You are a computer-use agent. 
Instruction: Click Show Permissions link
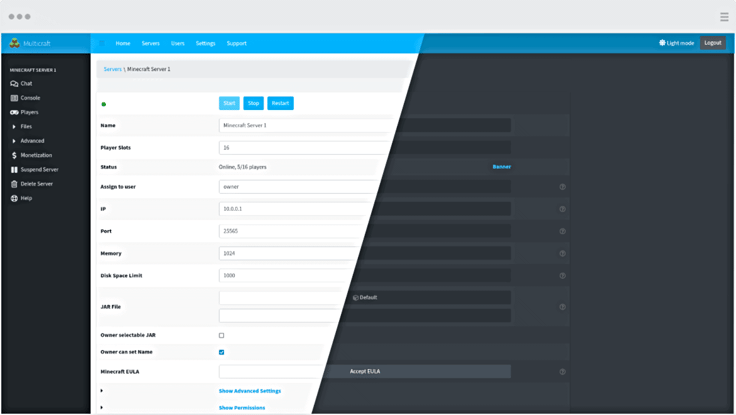[242, 407]
